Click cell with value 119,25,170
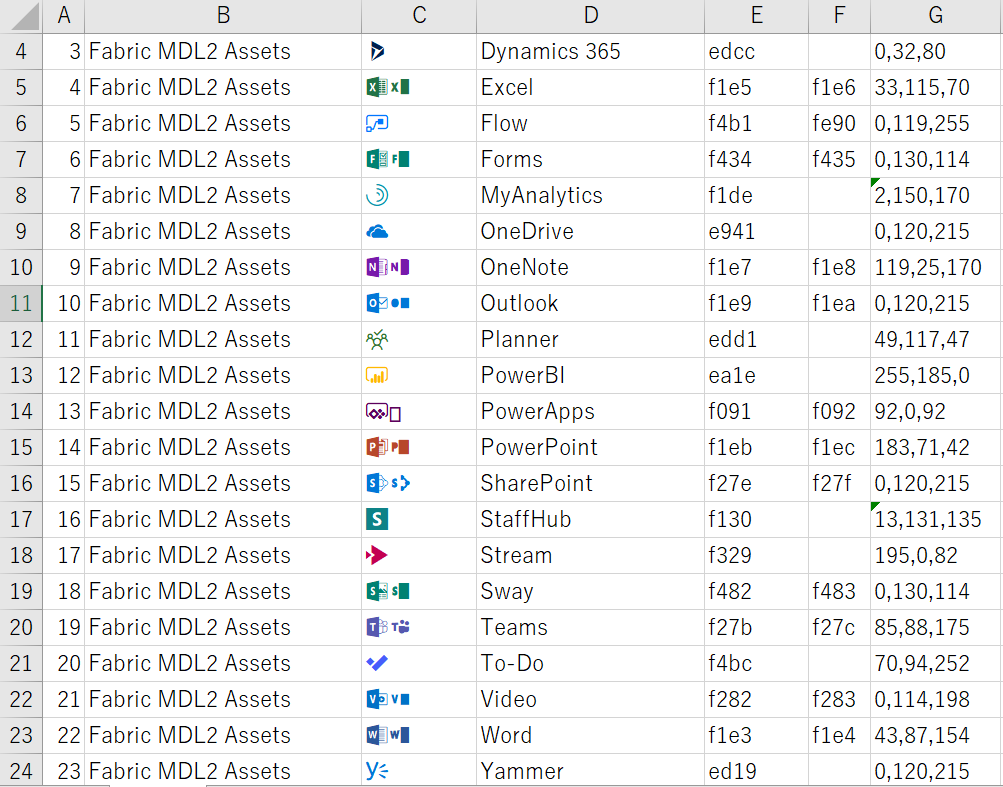Screen dimensions: 1003x787 [x=936, y=267]
